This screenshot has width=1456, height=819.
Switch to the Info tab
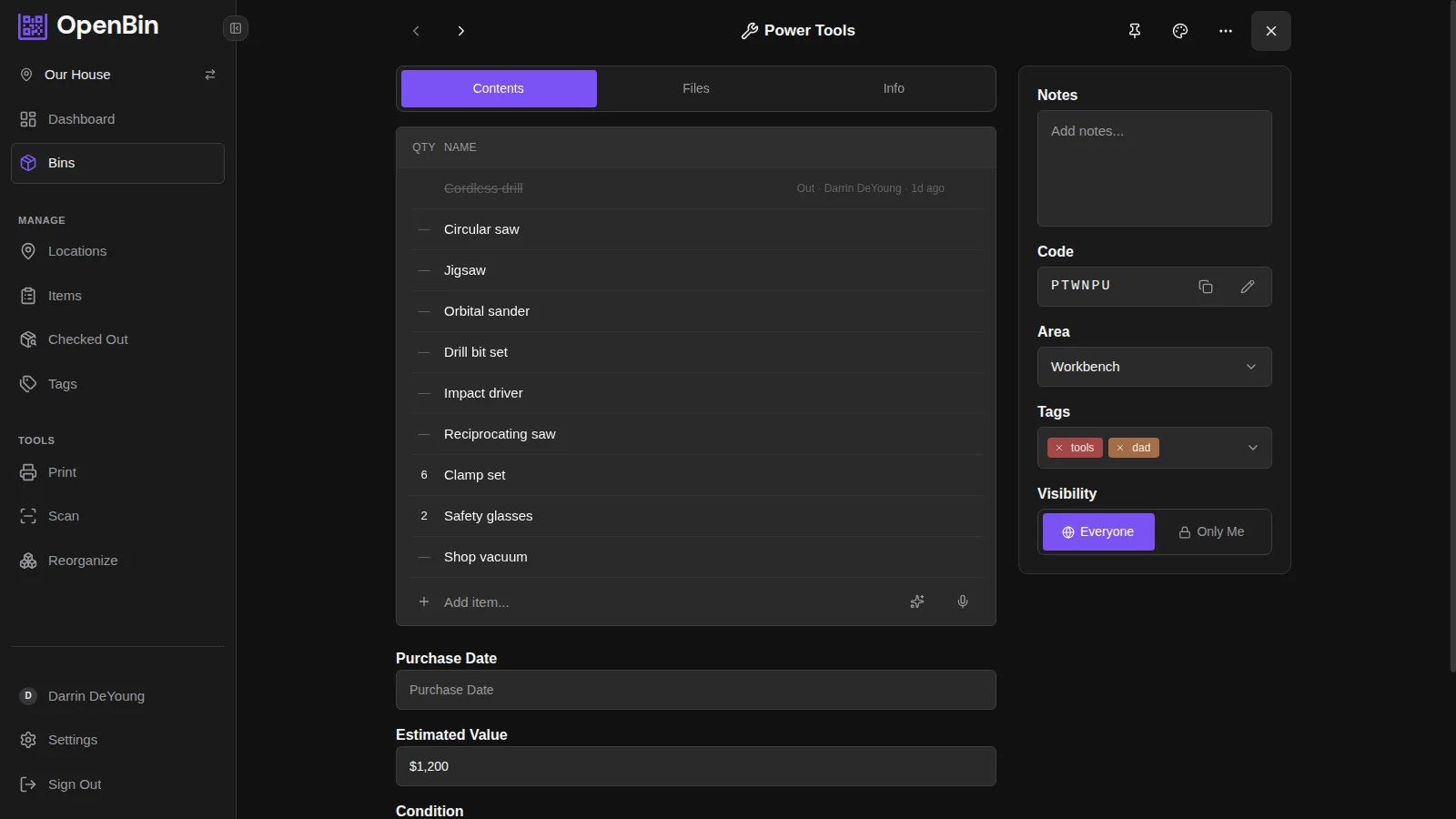point(894,88)
